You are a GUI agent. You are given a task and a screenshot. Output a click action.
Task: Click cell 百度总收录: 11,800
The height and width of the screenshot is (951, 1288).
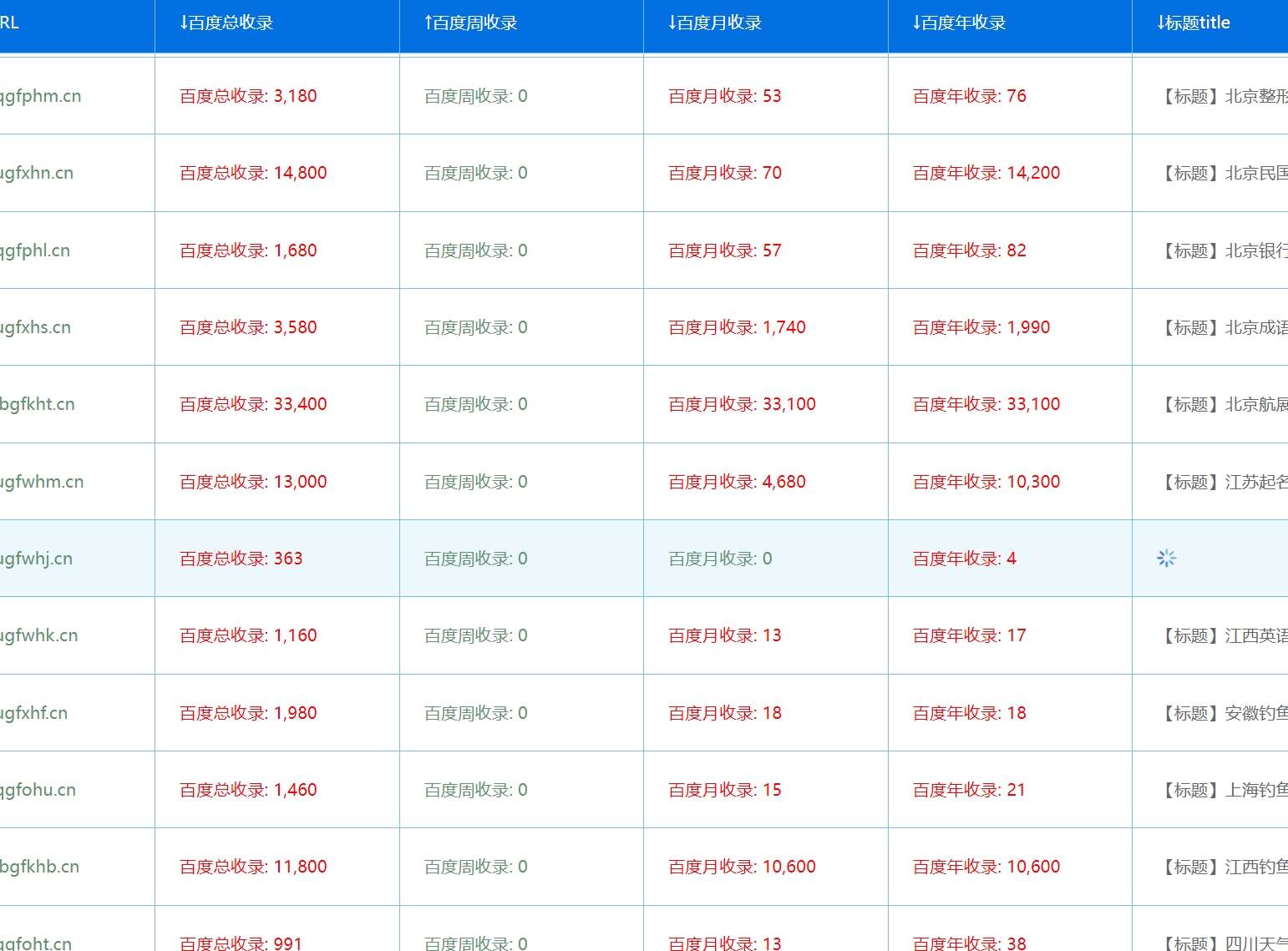(x=253, y=867)
